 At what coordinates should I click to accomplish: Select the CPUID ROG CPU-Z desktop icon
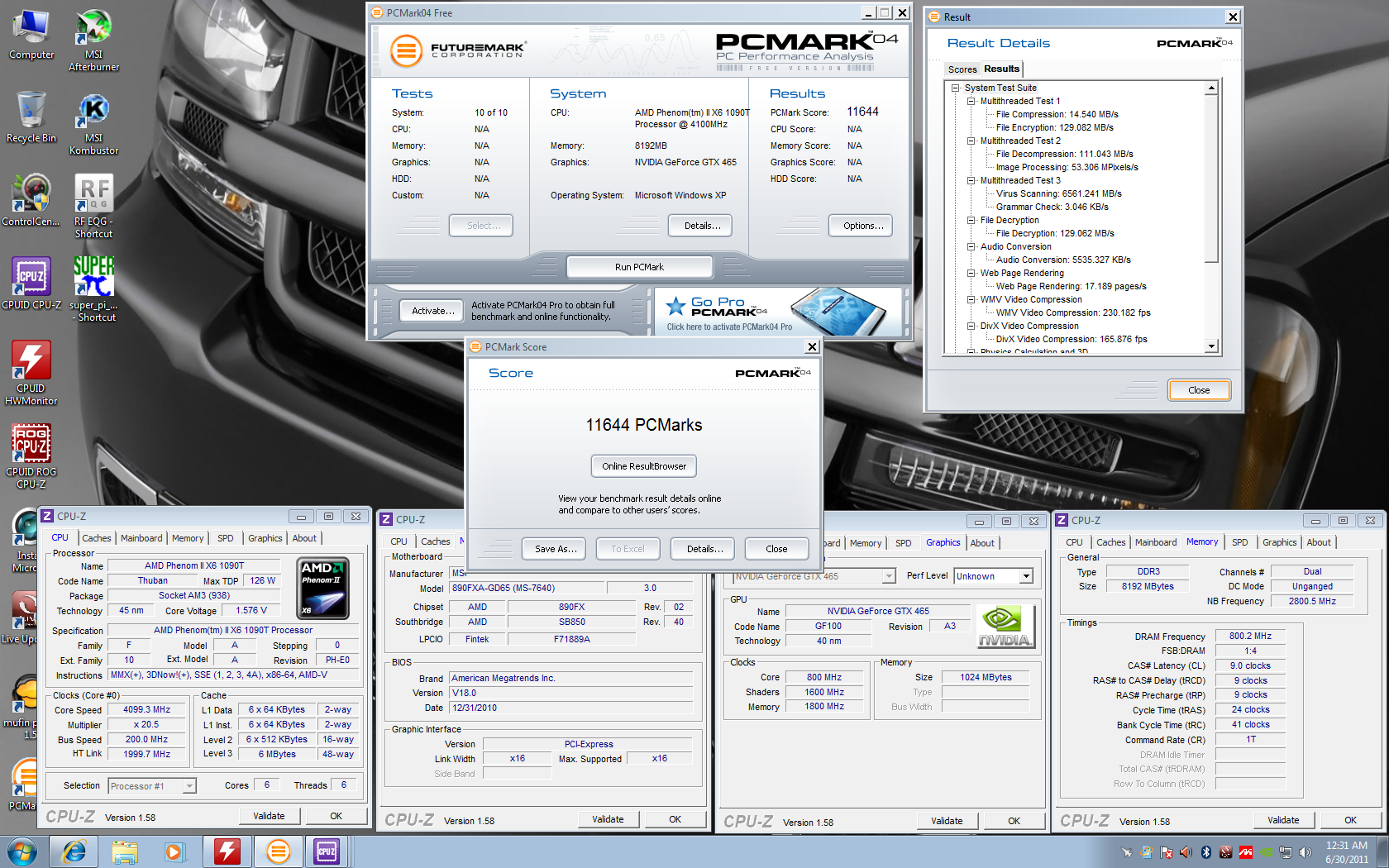31,456
